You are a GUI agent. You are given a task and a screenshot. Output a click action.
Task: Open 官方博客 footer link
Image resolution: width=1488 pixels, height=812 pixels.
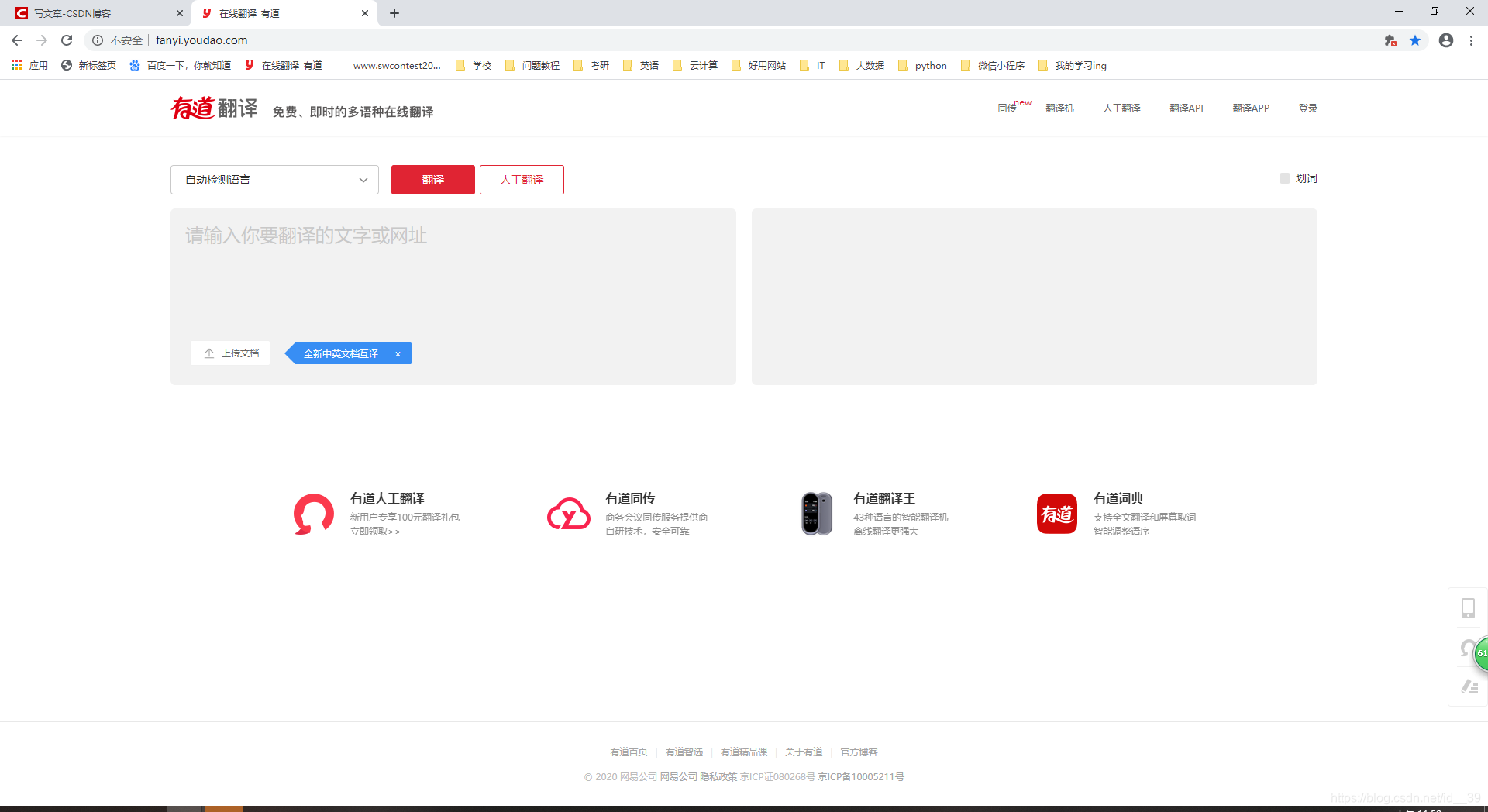click(x=859, y=752)
